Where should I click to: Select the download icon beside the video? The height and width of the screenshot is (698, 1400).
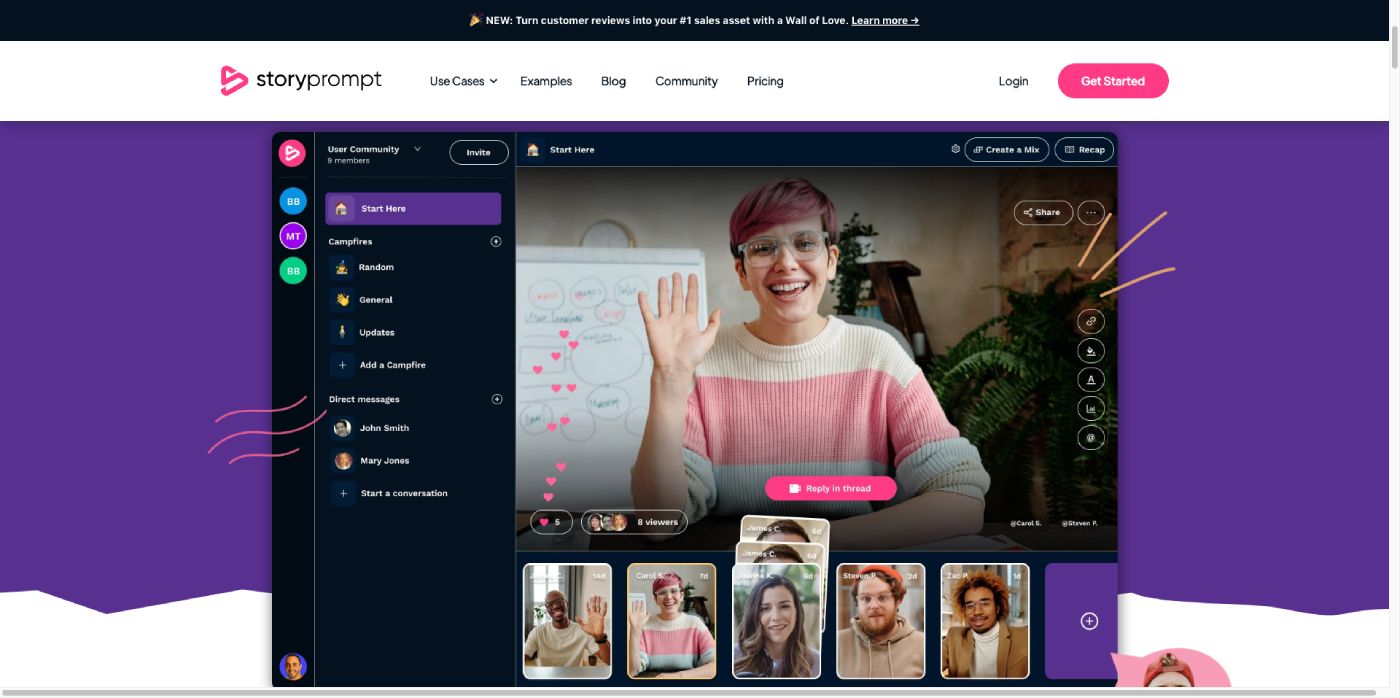1090,350
